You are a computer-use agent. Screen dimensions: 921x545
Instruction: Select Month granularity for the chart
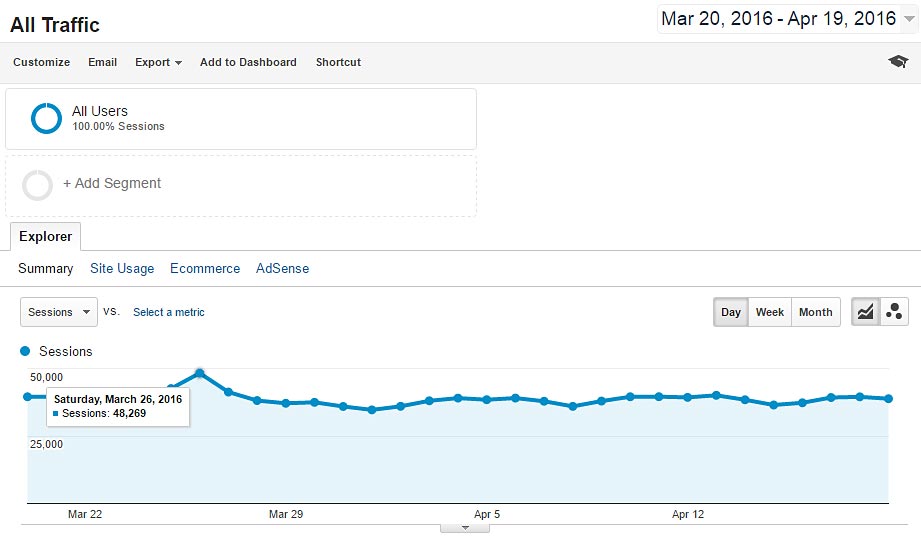point(815,312)
